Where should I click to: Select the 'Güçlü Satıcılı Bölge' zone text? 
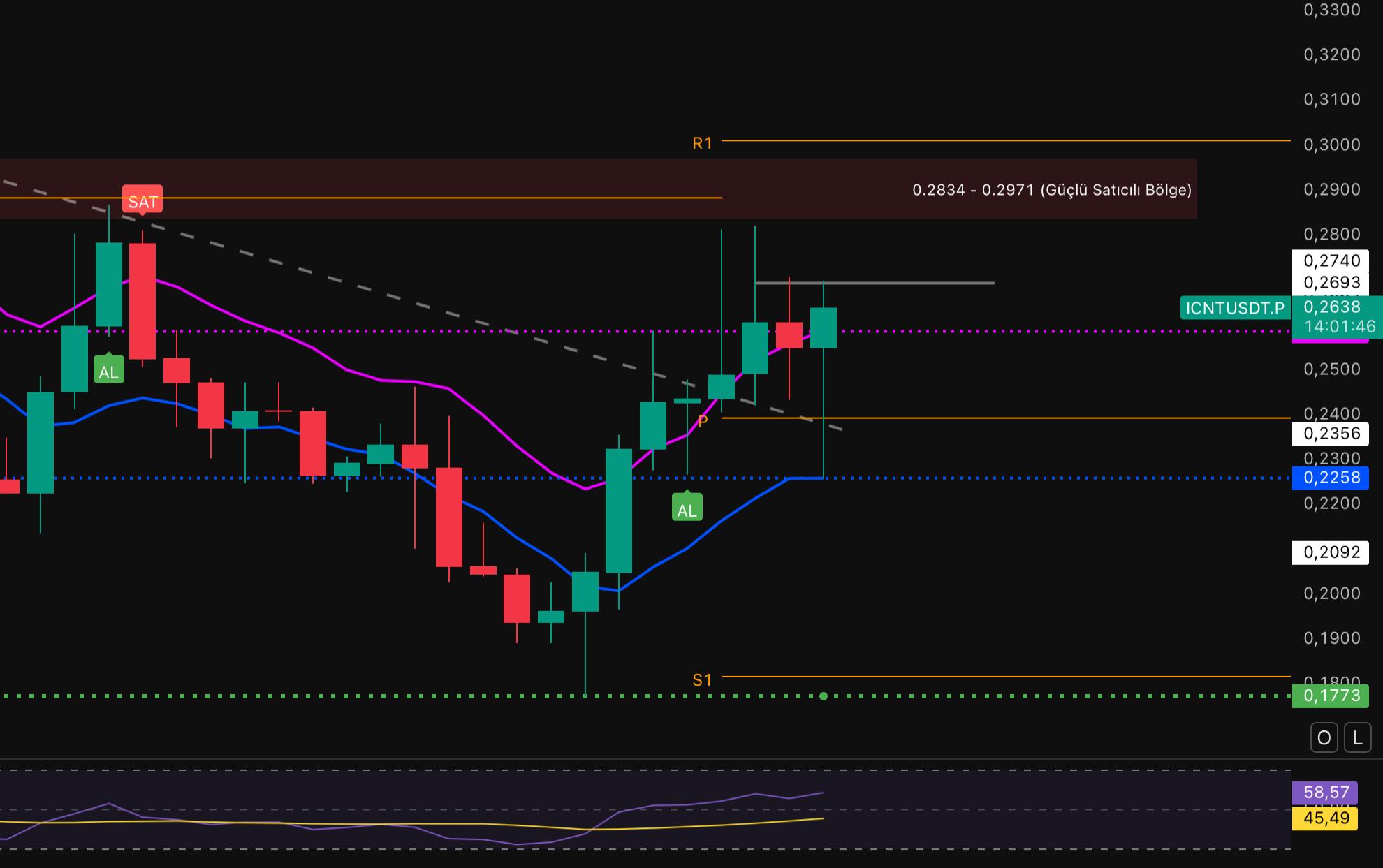1051,190
